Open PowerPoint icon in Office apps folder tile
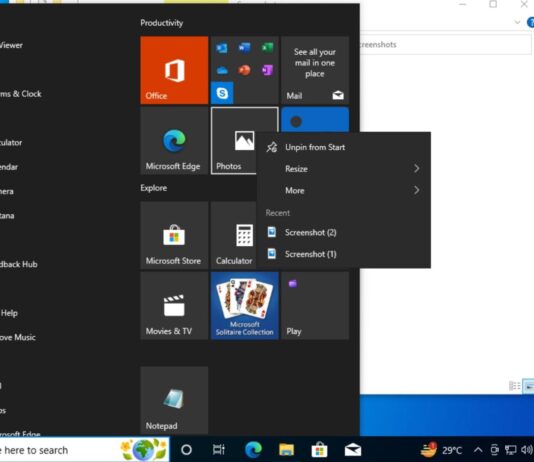The height and width of the screenshot is (462, 534). point(245,70)
